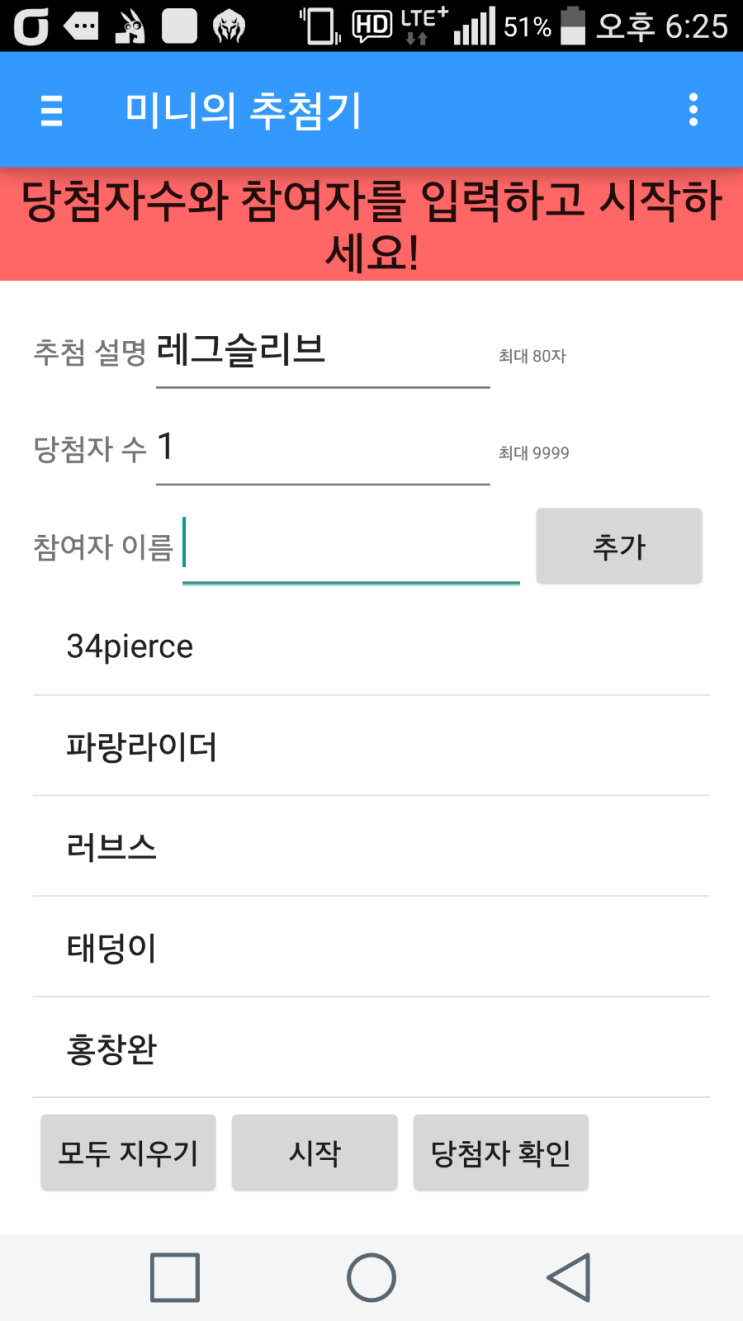
Task: Open the three-dot overflow menu
Action: click(693, 110)
